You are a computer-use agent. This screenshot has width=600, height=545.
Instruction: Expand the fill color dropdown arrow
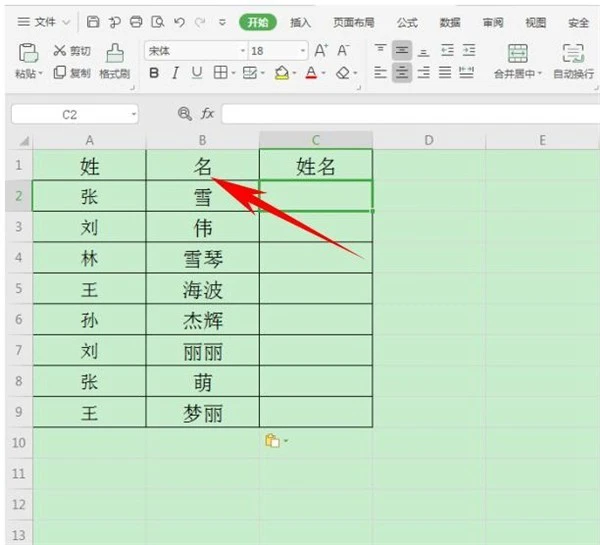(294, 73)
